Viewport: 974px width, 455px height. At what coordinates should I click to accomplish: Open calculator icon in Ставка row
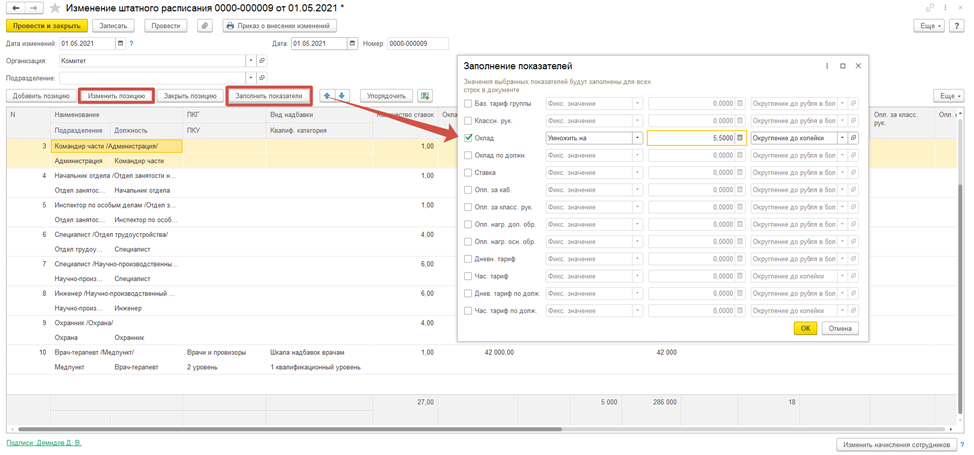click(740, 172)
